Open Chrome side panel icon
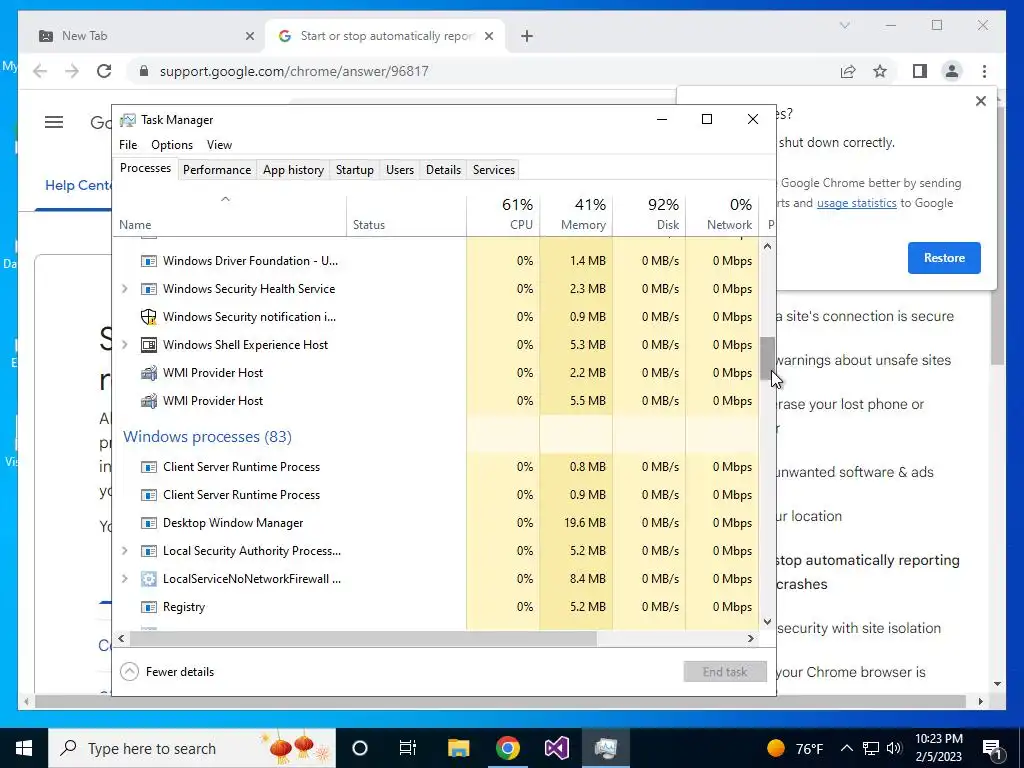 tap(920, 71)
